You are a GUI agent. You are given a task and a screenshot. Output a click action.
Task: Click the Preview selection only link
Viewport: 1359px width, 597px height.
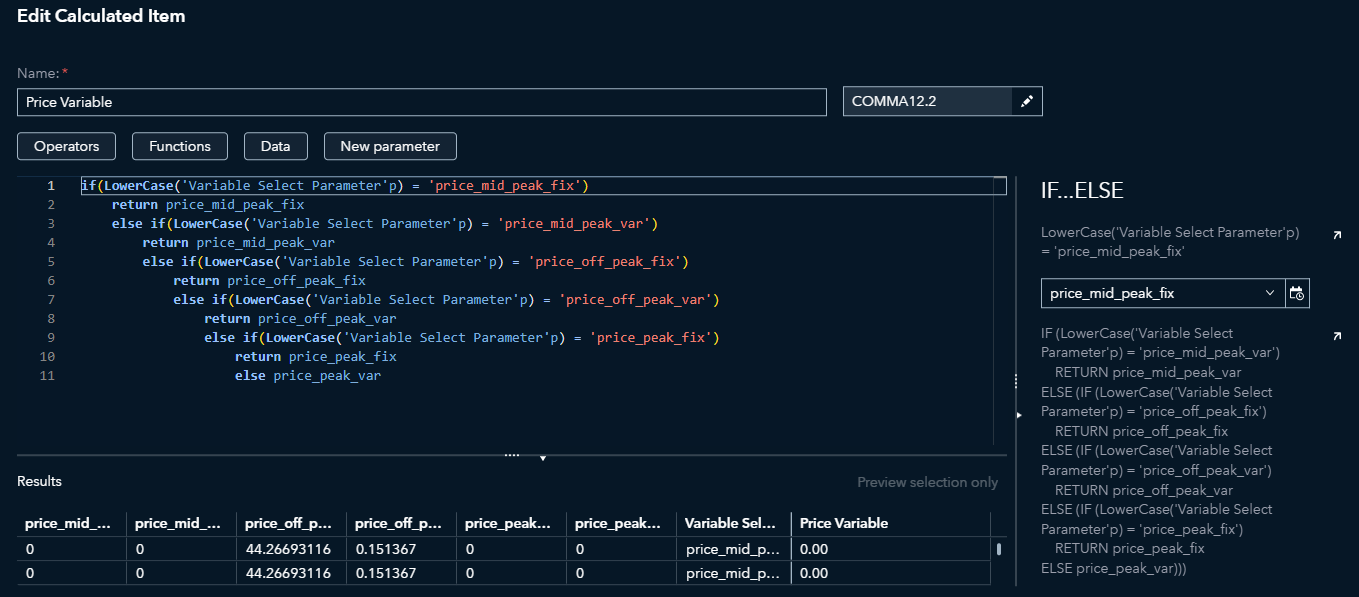pos(927,482)
